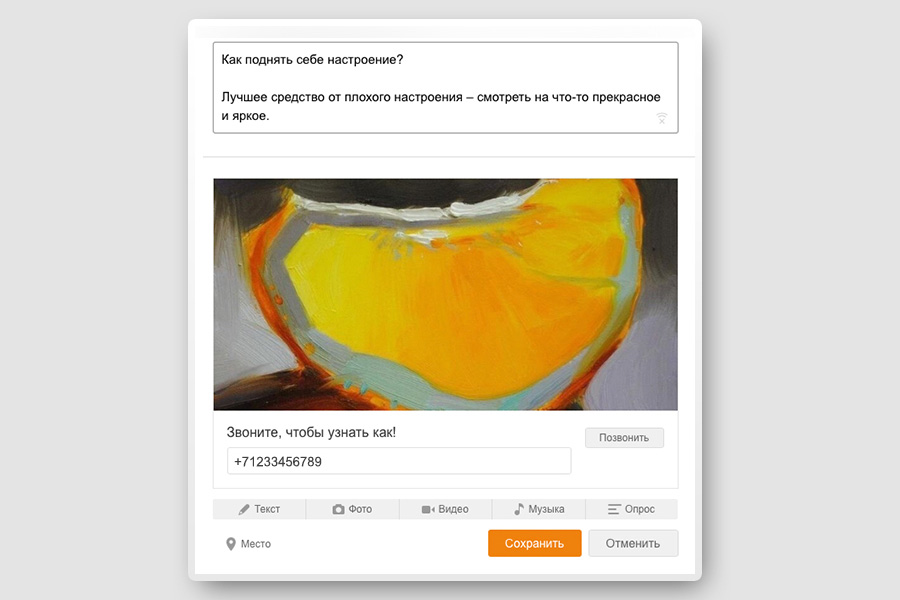Save the post with Сохранить
This screenshot has width=900, height=600.
pyautogui.click(x=534, y=543)
